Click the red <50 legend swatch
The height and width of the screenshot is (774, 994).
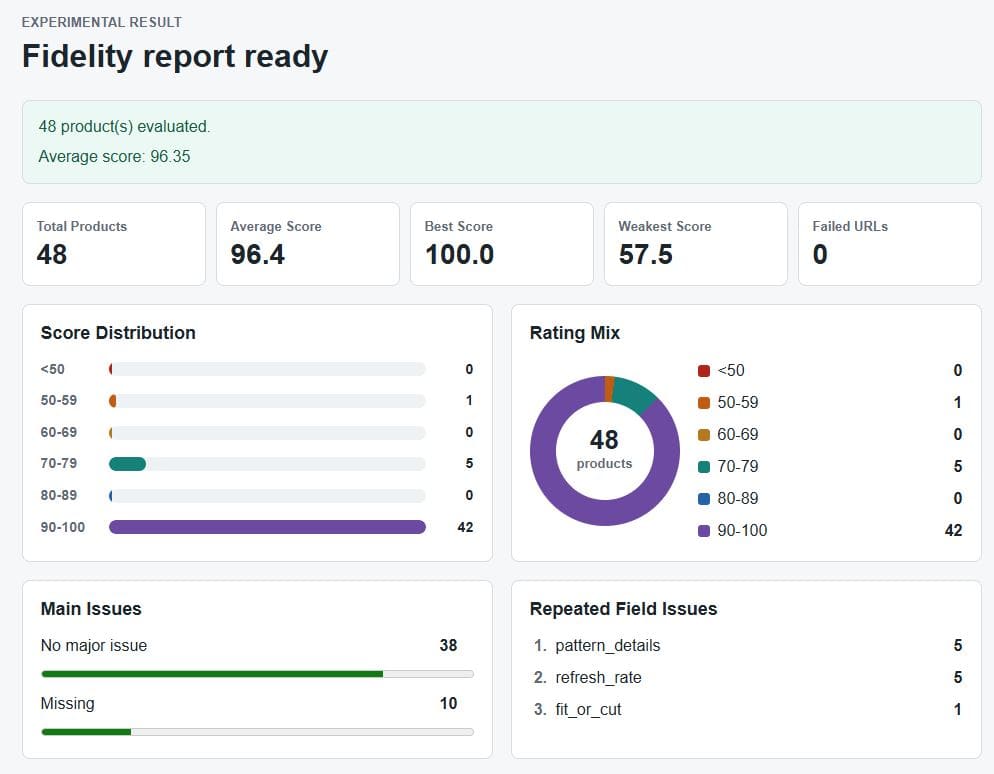[704, 371]
